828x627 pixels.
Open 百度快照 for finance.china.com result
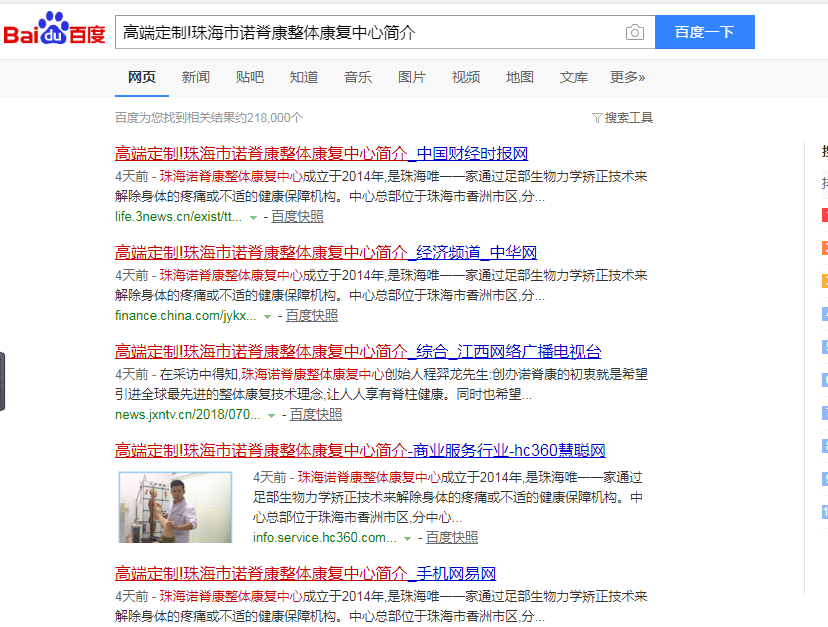point(312,315)
